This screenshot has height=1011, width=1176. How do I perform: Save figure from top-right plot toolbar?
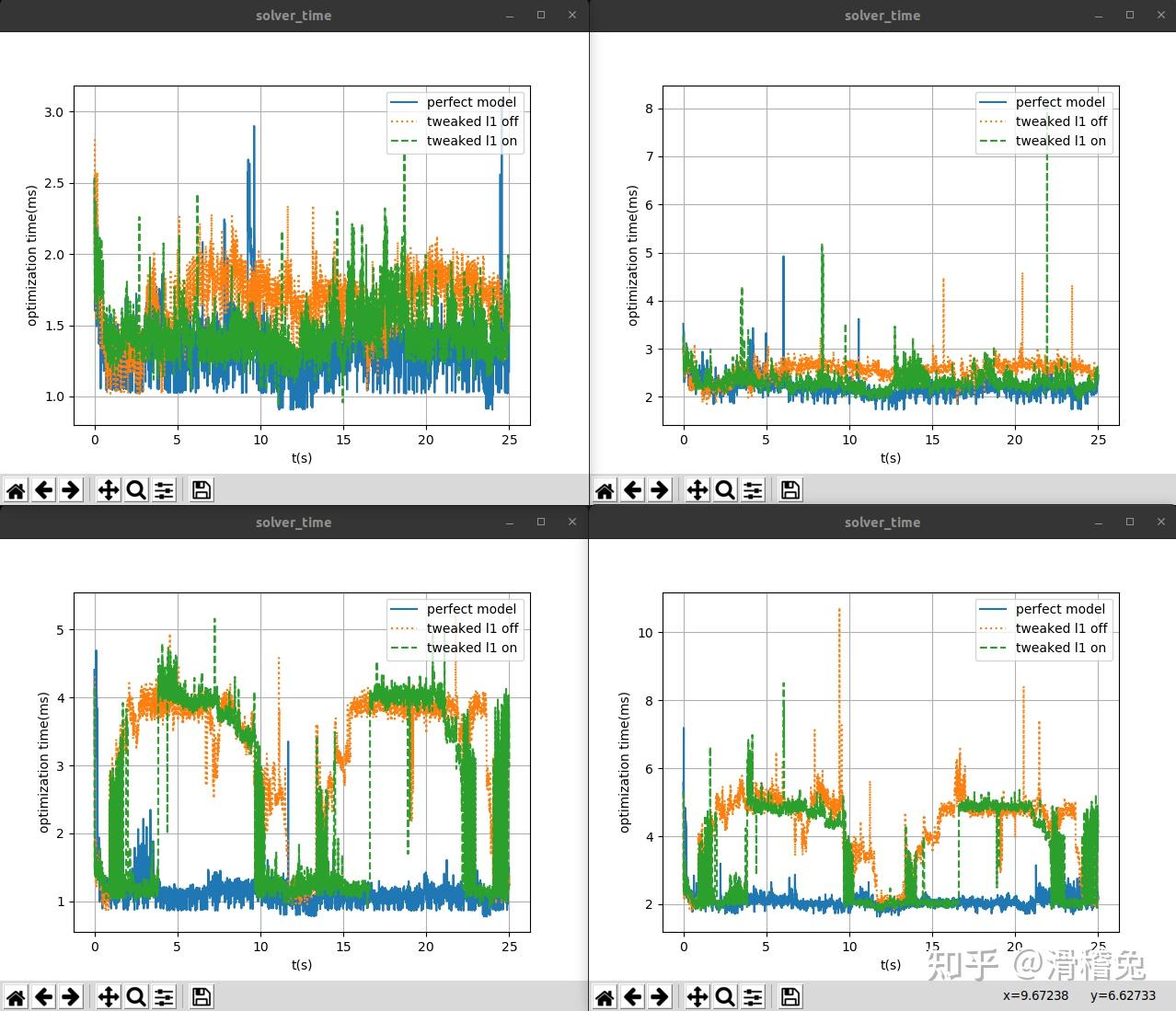pos(790,490)
